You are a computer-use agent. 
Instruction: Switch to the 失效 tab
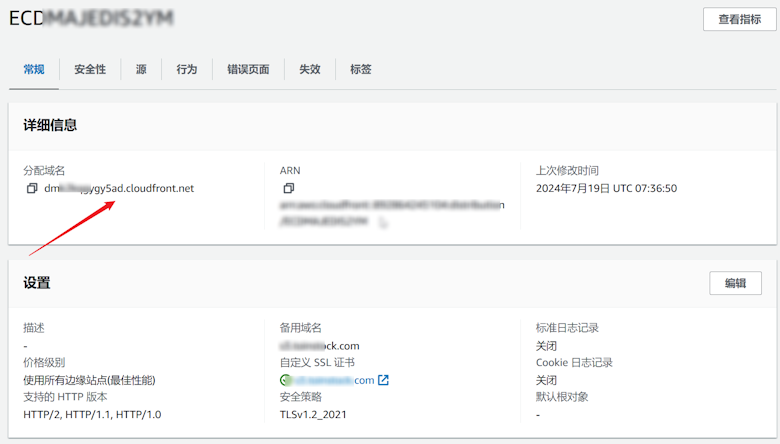tap(310, 69)
